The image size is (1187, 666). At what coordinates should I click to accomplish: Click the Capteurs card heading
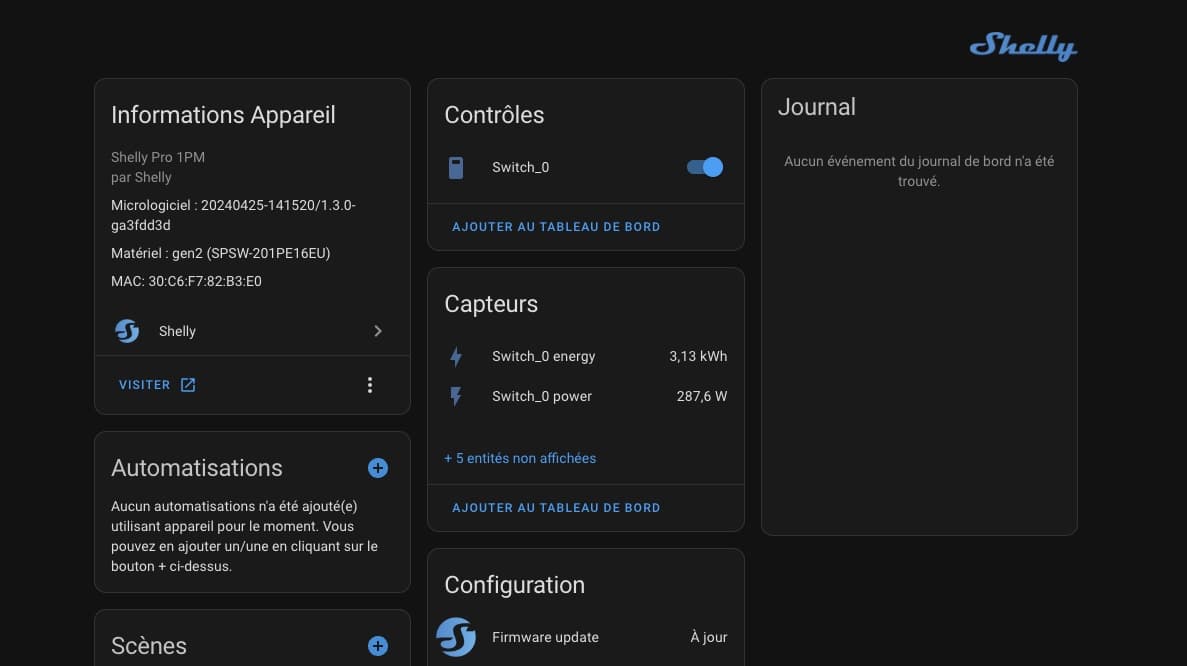click(491, 303)
